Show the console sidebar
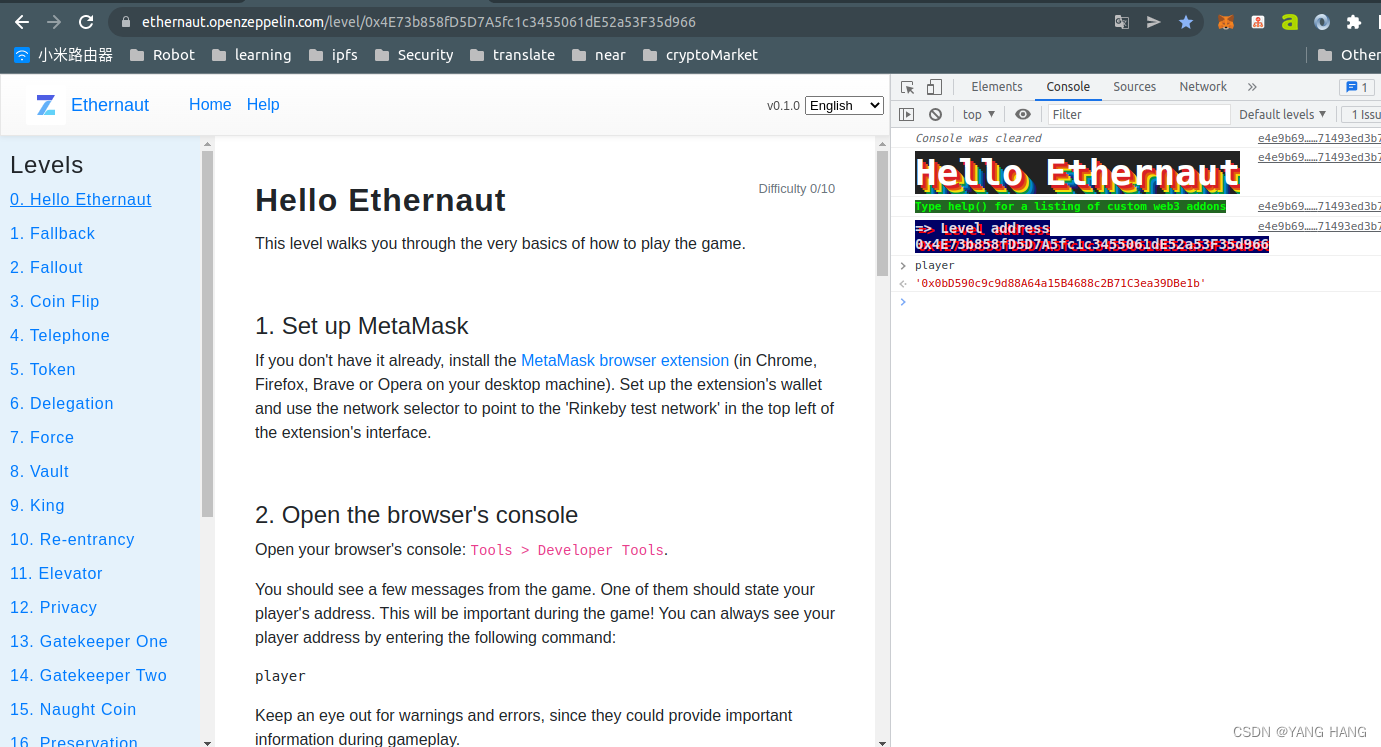This screenshot has height=747, width=1381. click(x=906, y=115)
